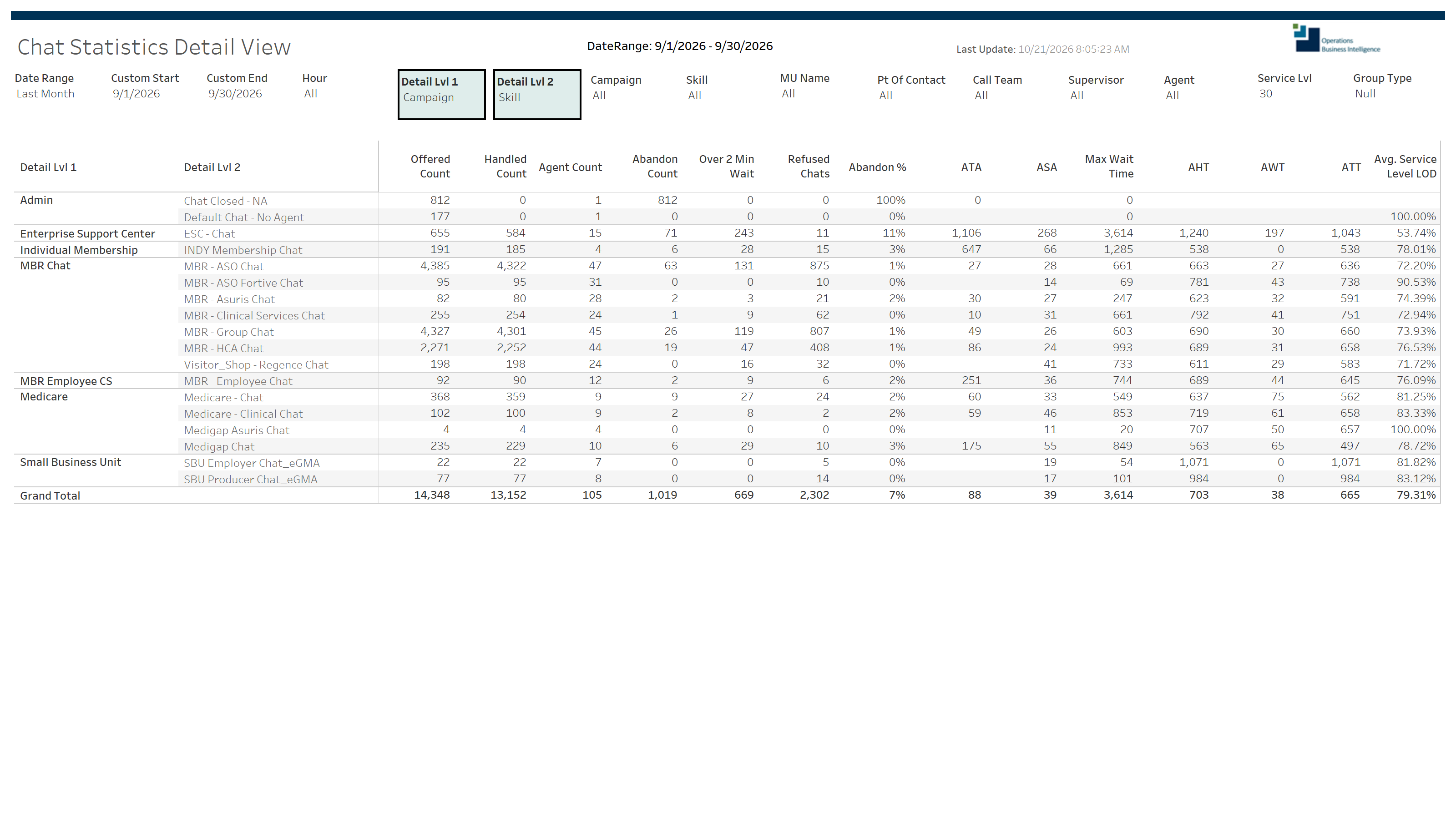Open the Detail Lvl 1 Campaign selector
The width and height of the screenshot is (1456, 819).
tap(441, 94)
